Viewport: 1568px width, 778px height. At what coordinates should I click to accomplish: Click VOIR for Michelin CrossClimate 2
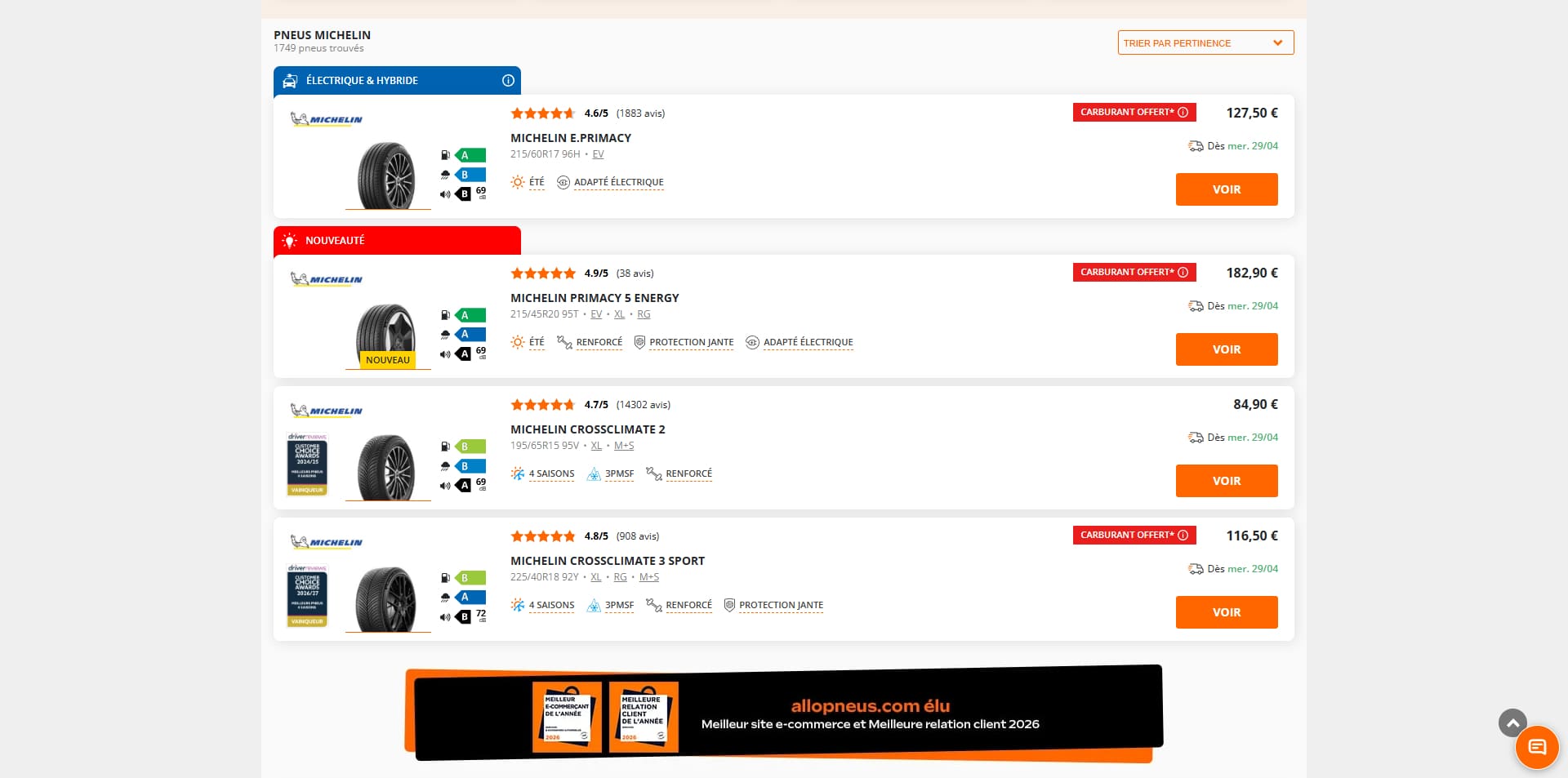click(x=1227, y=481)
